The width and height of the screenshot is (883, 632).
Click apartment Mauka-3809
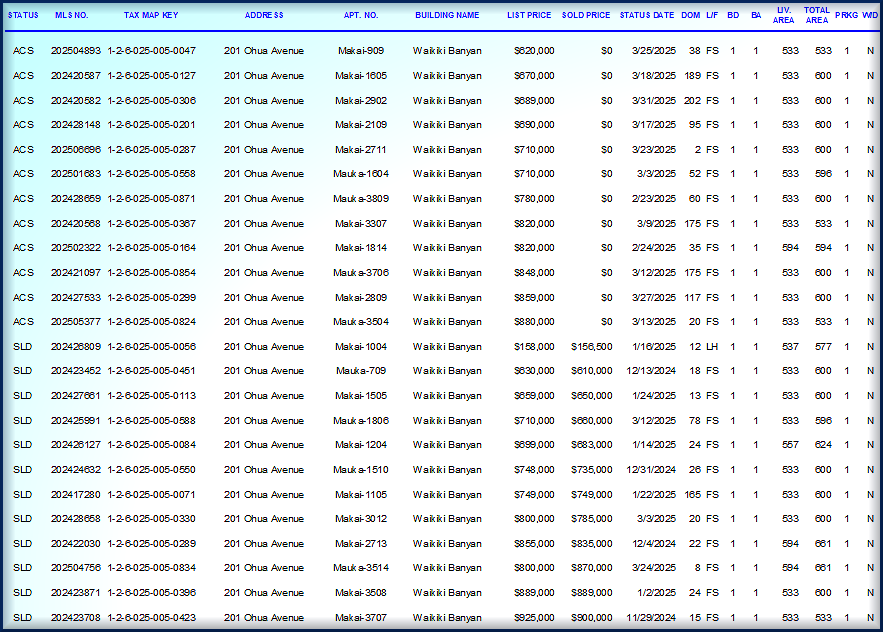(361, 198)
